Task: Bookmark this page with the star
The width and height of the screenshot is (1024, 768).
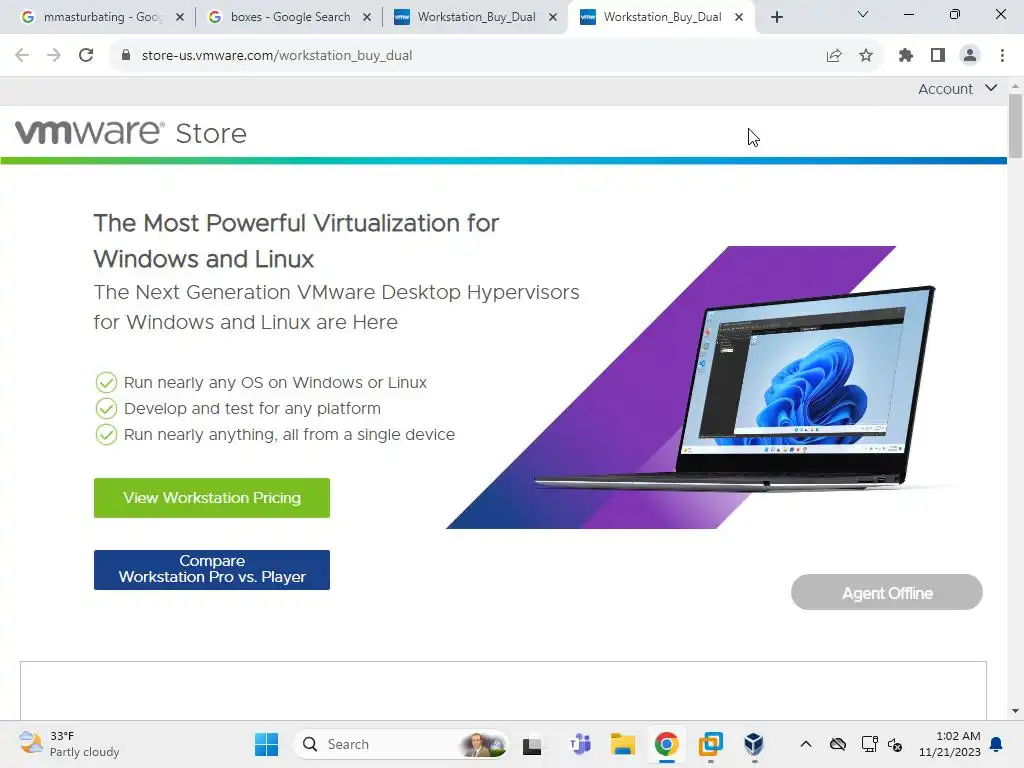Action: 866,56
